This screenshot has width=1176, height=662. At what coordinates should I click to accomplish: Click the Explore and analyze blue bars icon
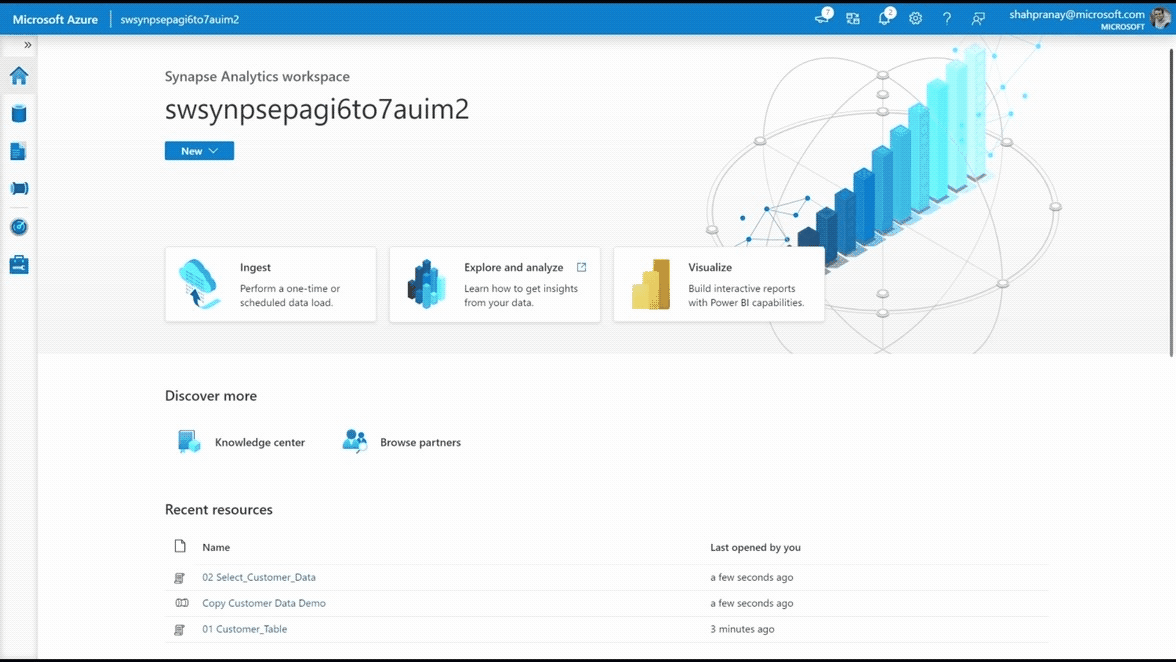pos(426,284)
